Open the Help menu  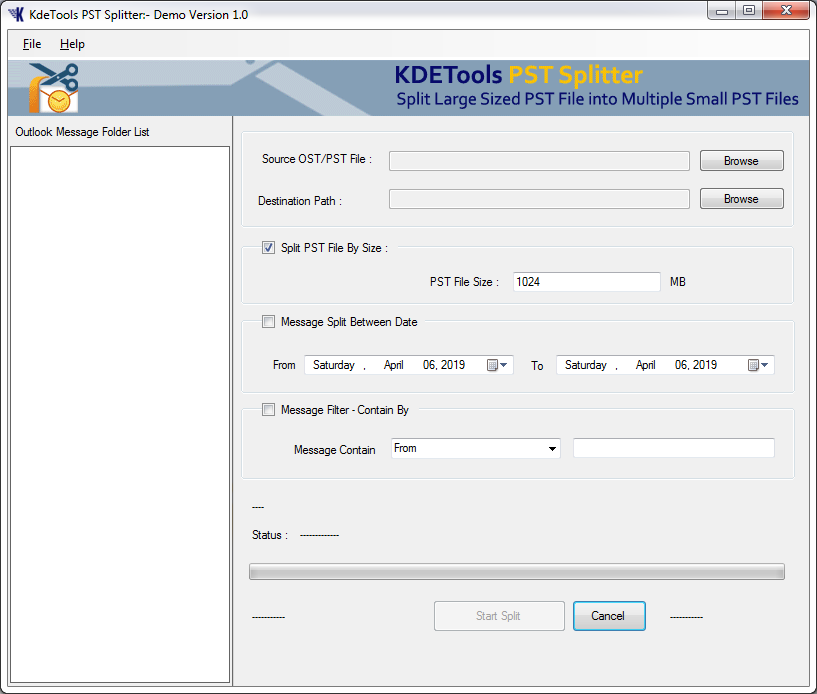tap(72, 43)
